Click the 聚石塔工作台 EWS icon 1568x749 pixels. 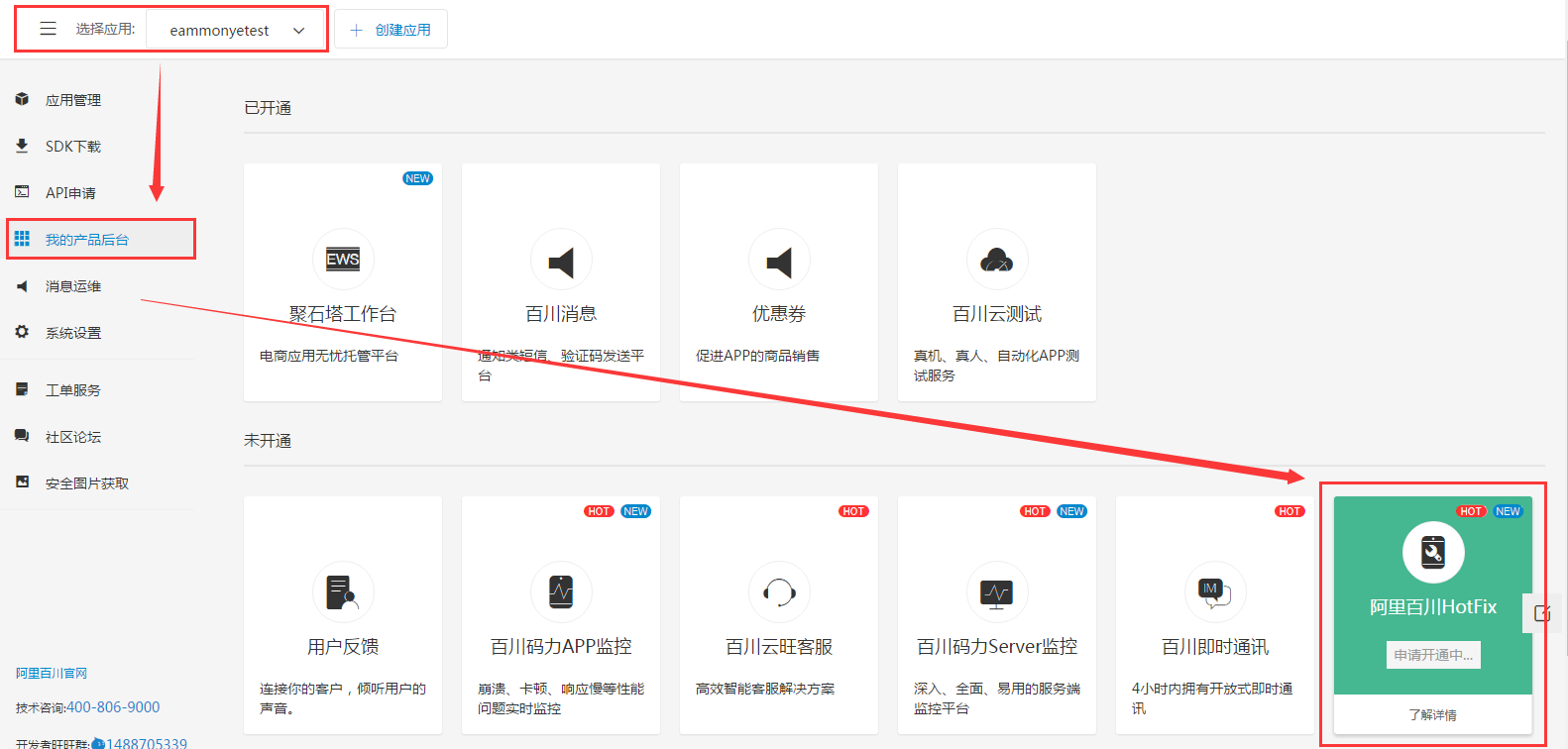(x=343, y=260)
